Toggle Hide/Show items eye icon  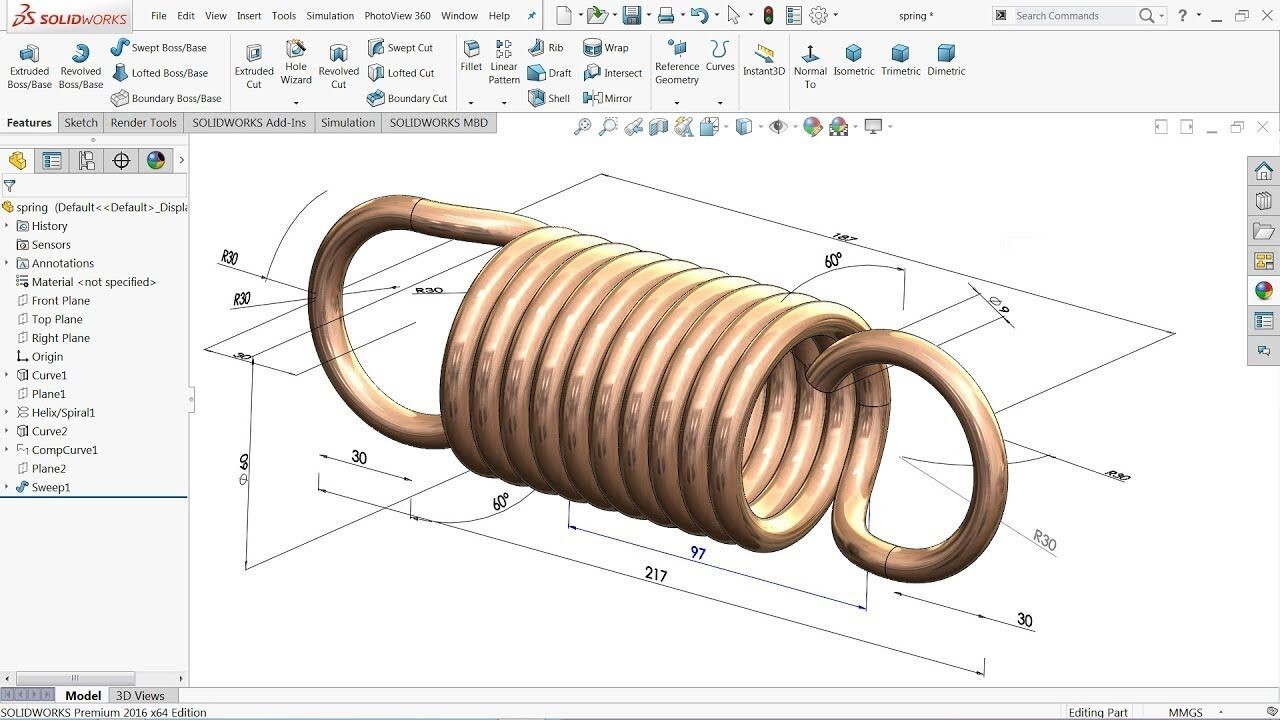(x=777, y=127)
